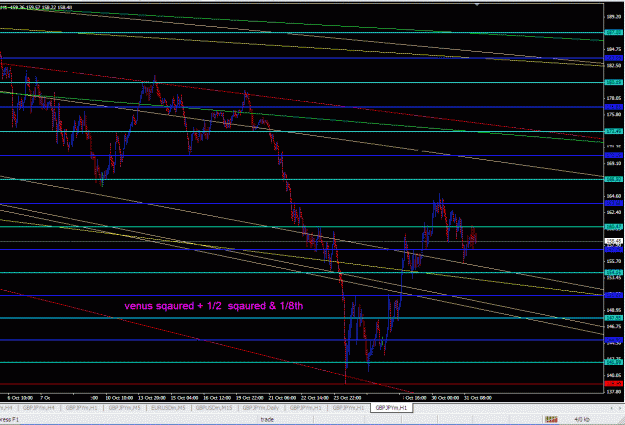Click time axis label 31 Oct 08:00
This screenshot has height=425, width=625.
(478, 398)
